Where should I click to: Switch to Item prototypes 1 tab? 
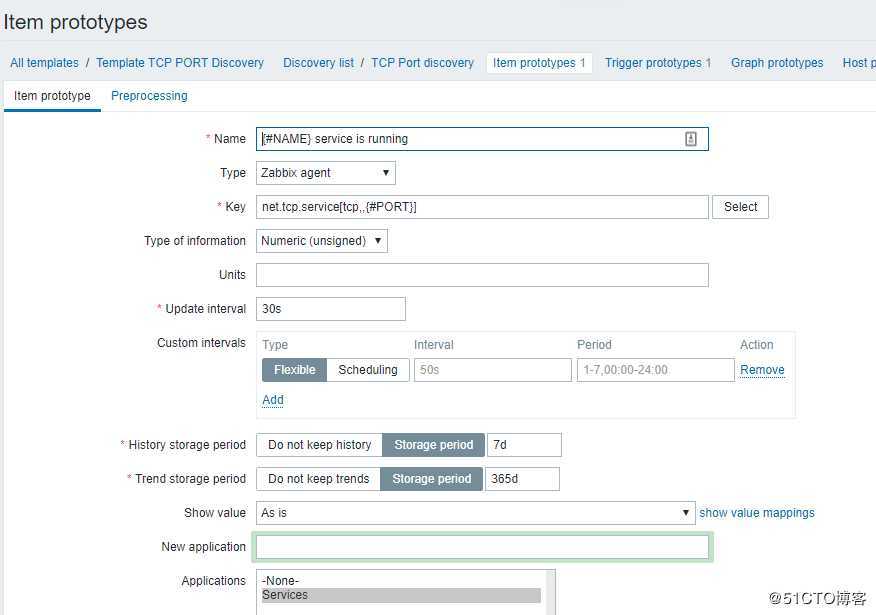pos(539,63)
